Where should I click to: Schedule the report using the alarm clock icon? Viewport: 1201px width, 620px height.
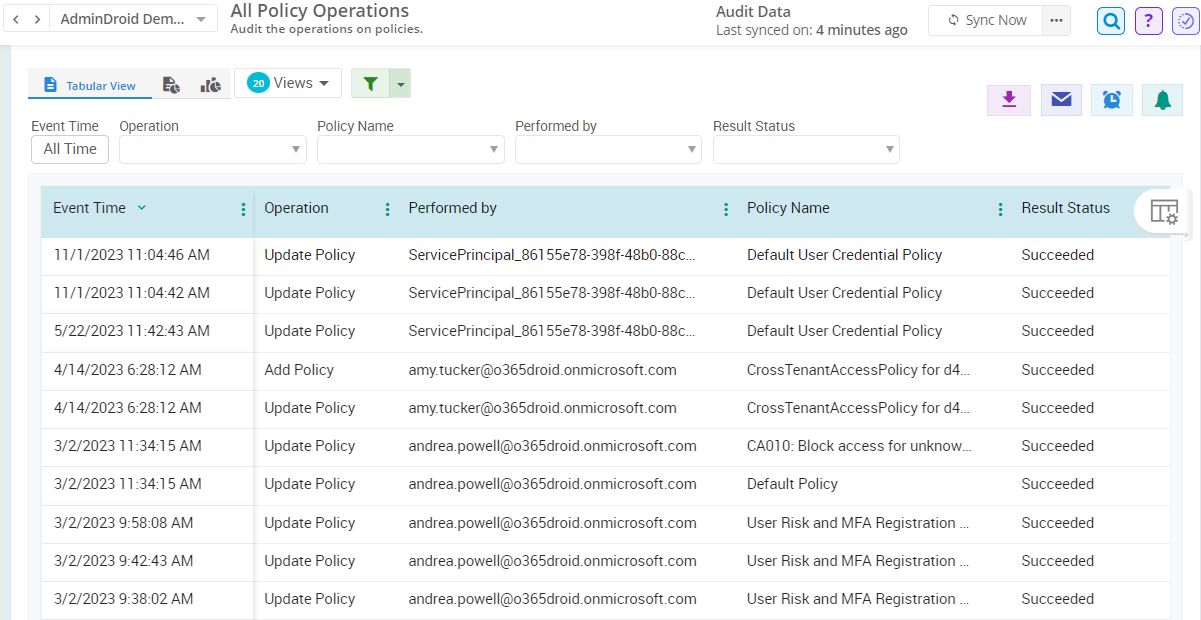[x=1111, y=100]
